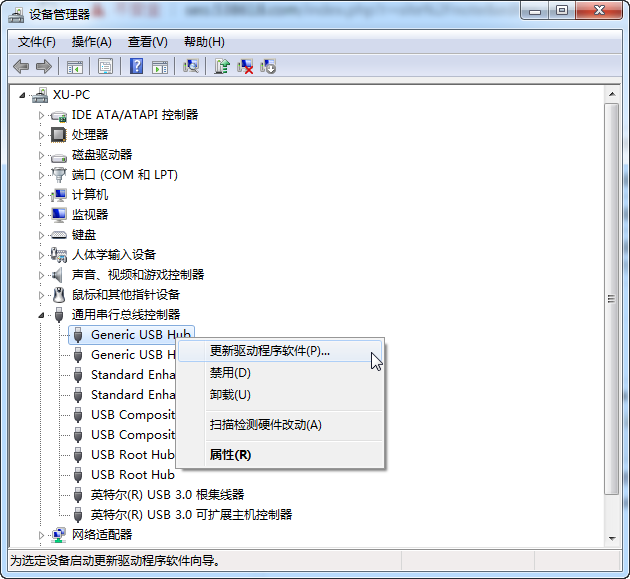Expand the 人体学输入设备 node
Image resolution: width=630 pixels, height=579 pixels.
(41, 255)
